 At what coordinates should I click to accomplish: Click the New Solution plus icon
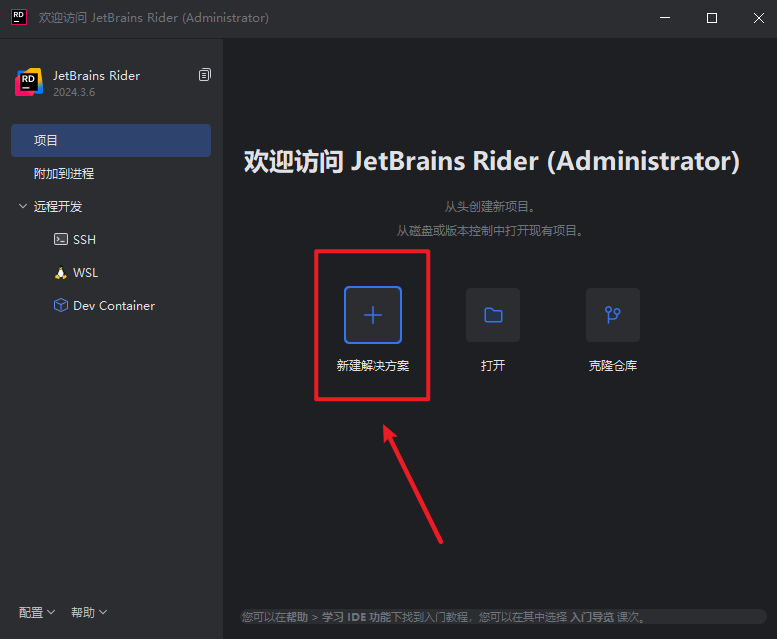373,315
